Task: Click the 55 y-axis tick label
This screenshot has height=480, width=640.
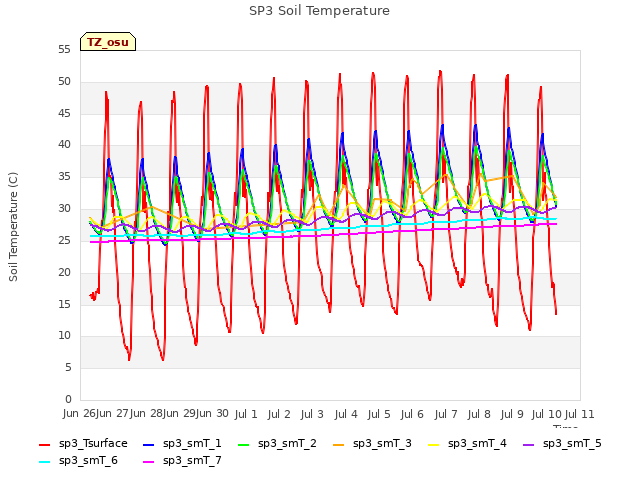Action: 64,50
